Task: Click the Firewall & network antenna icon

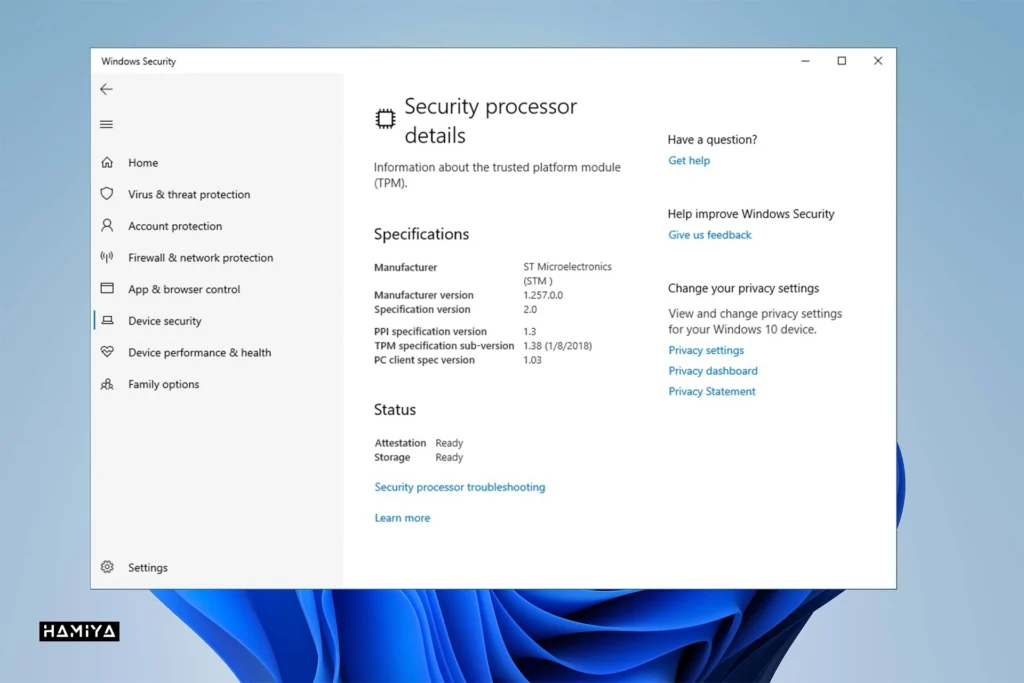Action: 107,257
